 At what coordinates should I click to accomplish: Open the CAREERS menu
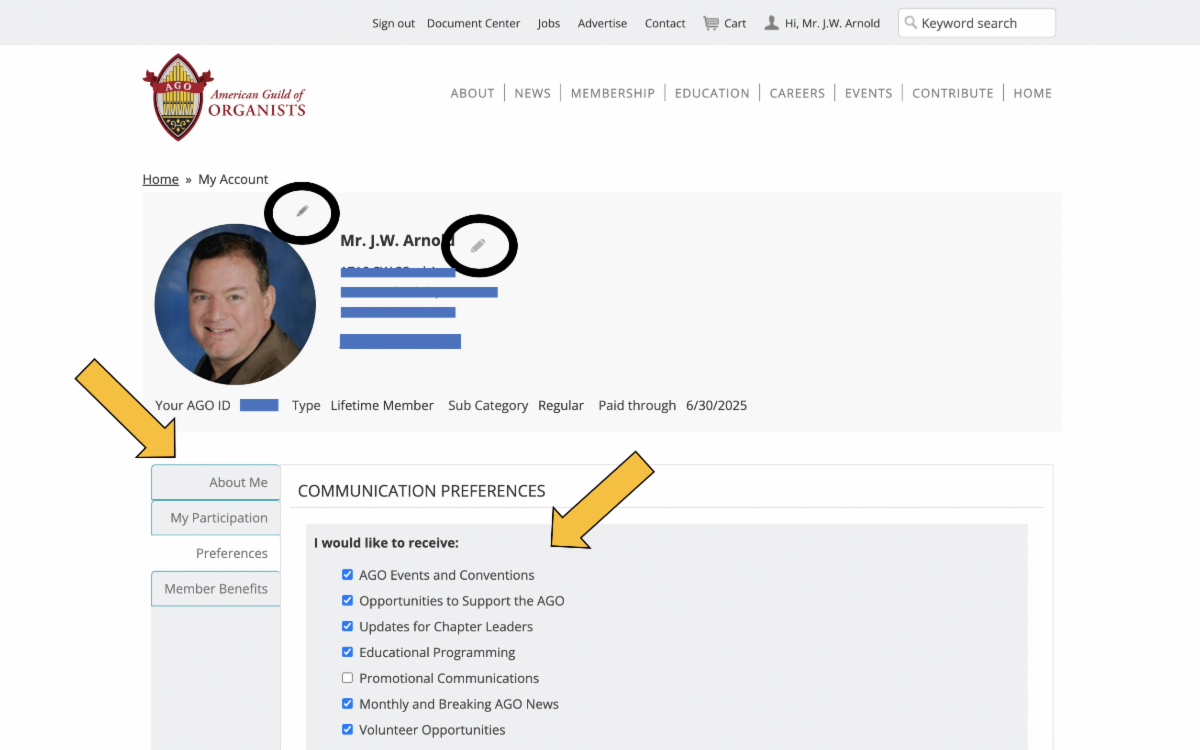[x=797, y=93]
